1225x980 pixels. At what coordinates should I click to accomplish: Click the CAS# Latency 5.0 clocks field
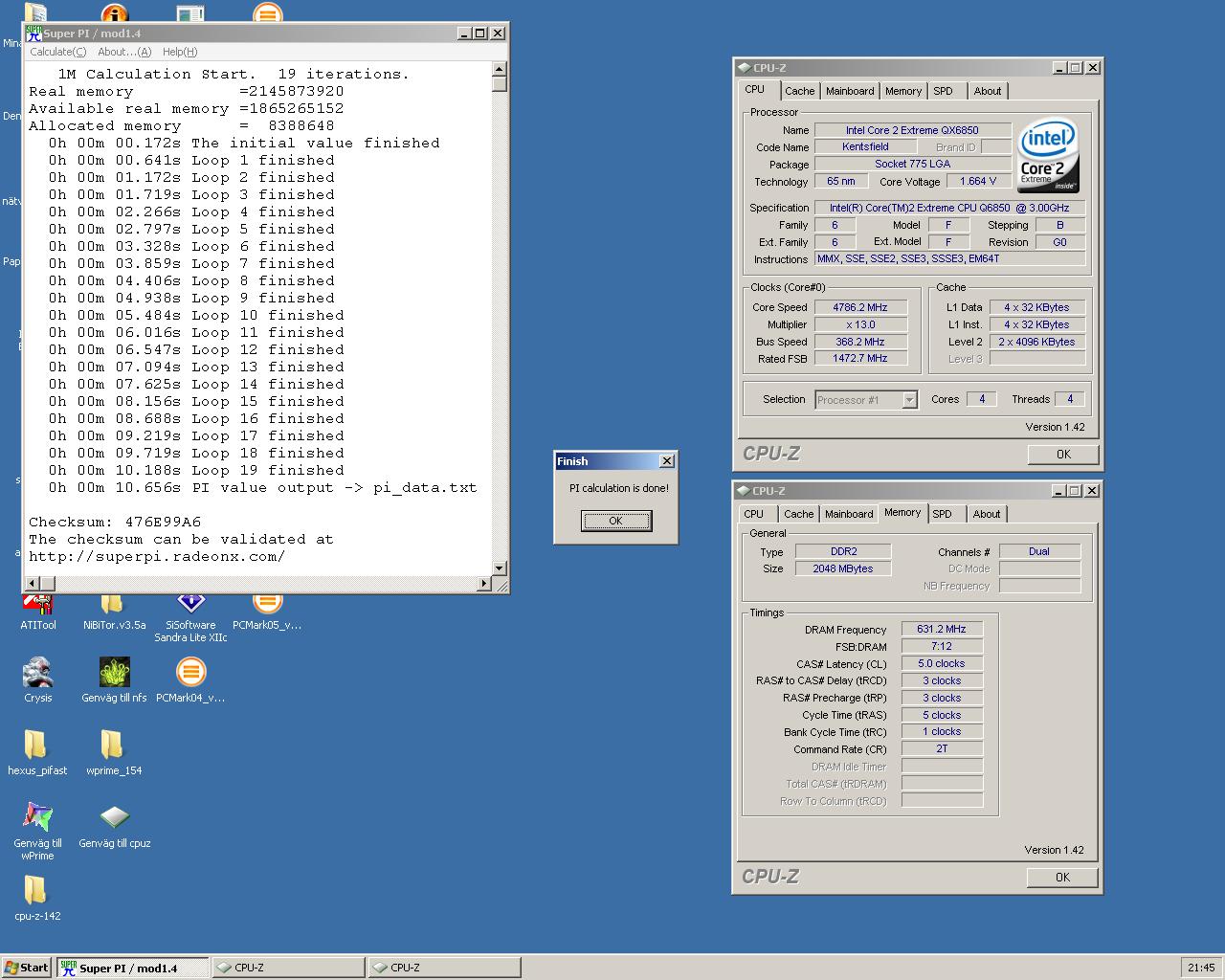[x=942, y=664]
